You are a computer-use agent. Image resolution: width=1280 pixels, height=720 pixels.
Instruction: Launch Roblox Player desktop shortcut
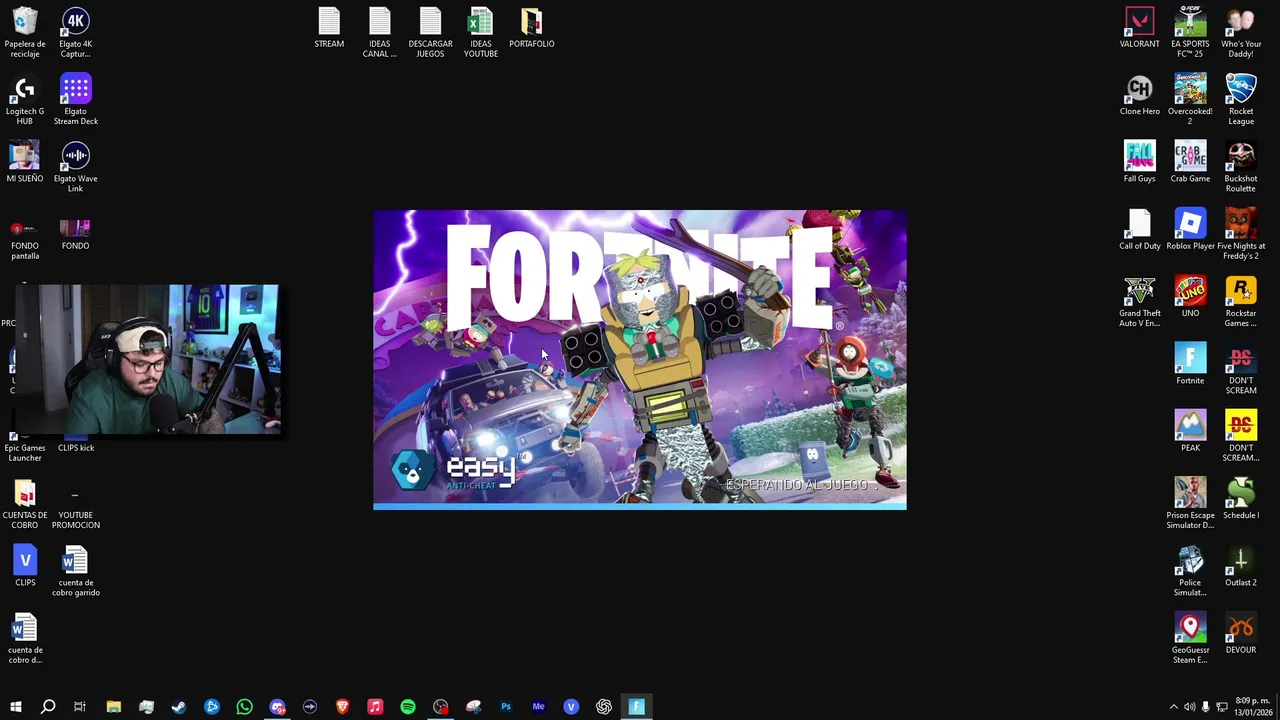click(1190, 230)
